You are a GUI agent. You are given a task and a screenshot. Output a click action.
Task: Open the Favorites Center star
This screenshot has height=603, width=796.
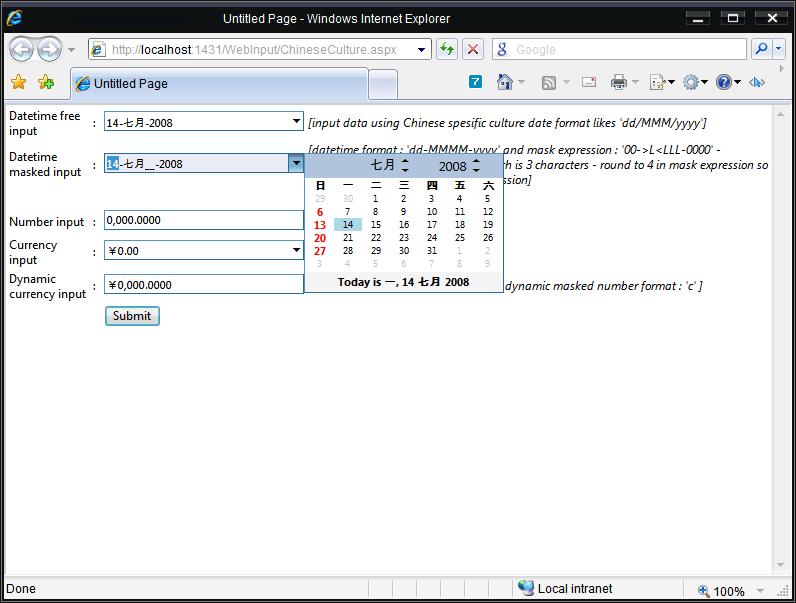[18, 83]
